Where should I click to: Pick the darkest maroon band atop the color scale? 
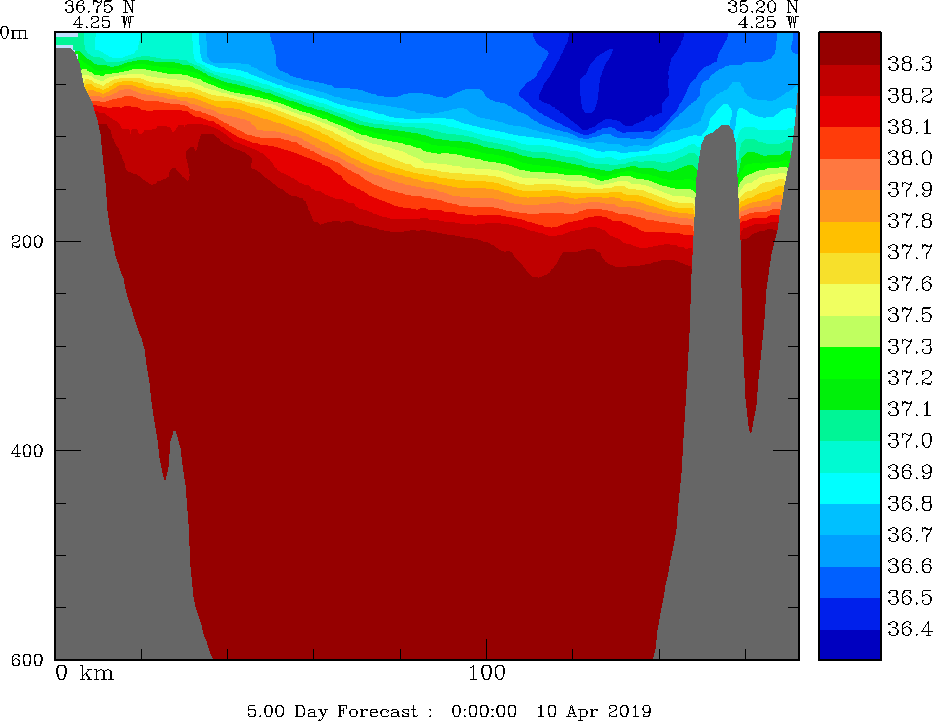click(x=849, y=48)
